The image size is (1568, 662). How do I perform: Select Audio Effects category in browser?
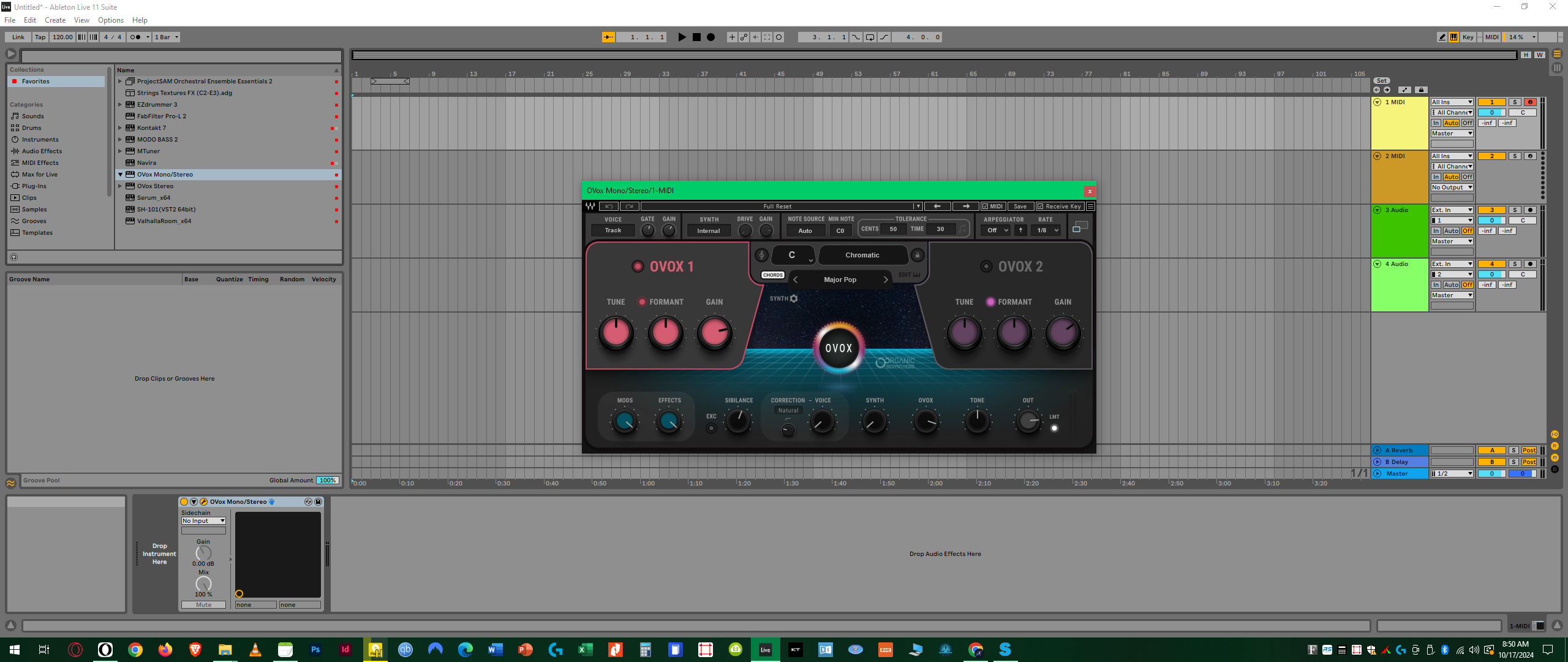click(42, 151)
